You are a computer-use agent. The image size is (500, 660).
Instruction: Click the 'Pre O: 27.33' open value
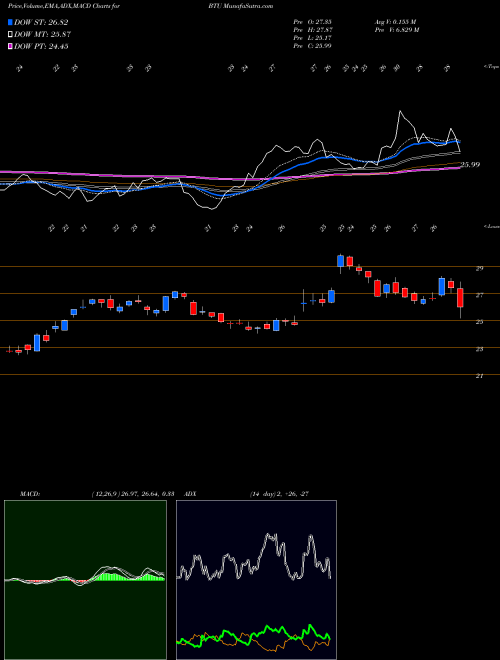point(313,22)
